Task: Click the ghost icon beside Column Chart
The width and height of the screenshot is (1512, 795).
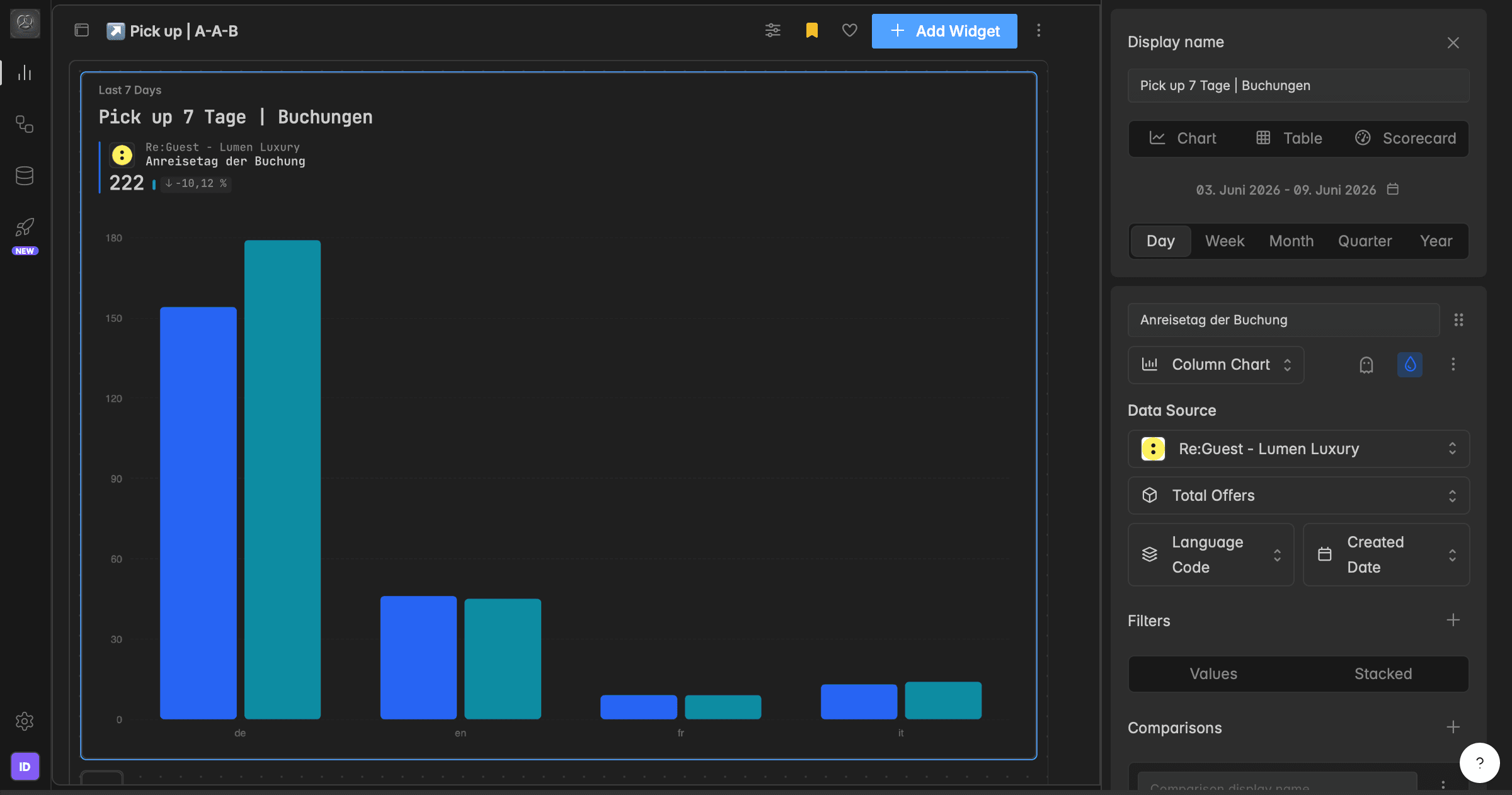Action: 1366,365
